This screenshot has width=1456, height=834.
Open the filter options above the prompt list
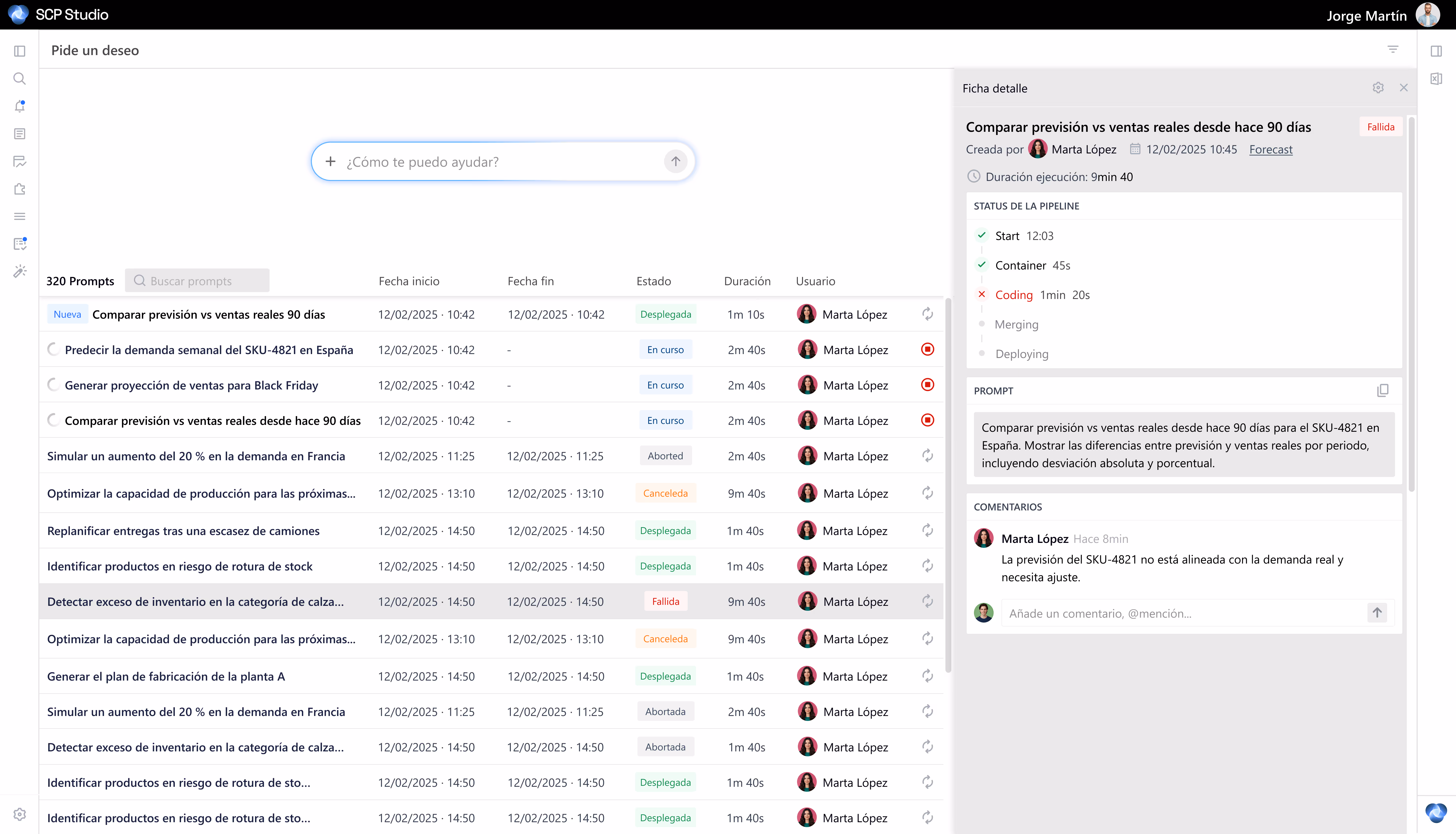click(x=1393, y=49)
